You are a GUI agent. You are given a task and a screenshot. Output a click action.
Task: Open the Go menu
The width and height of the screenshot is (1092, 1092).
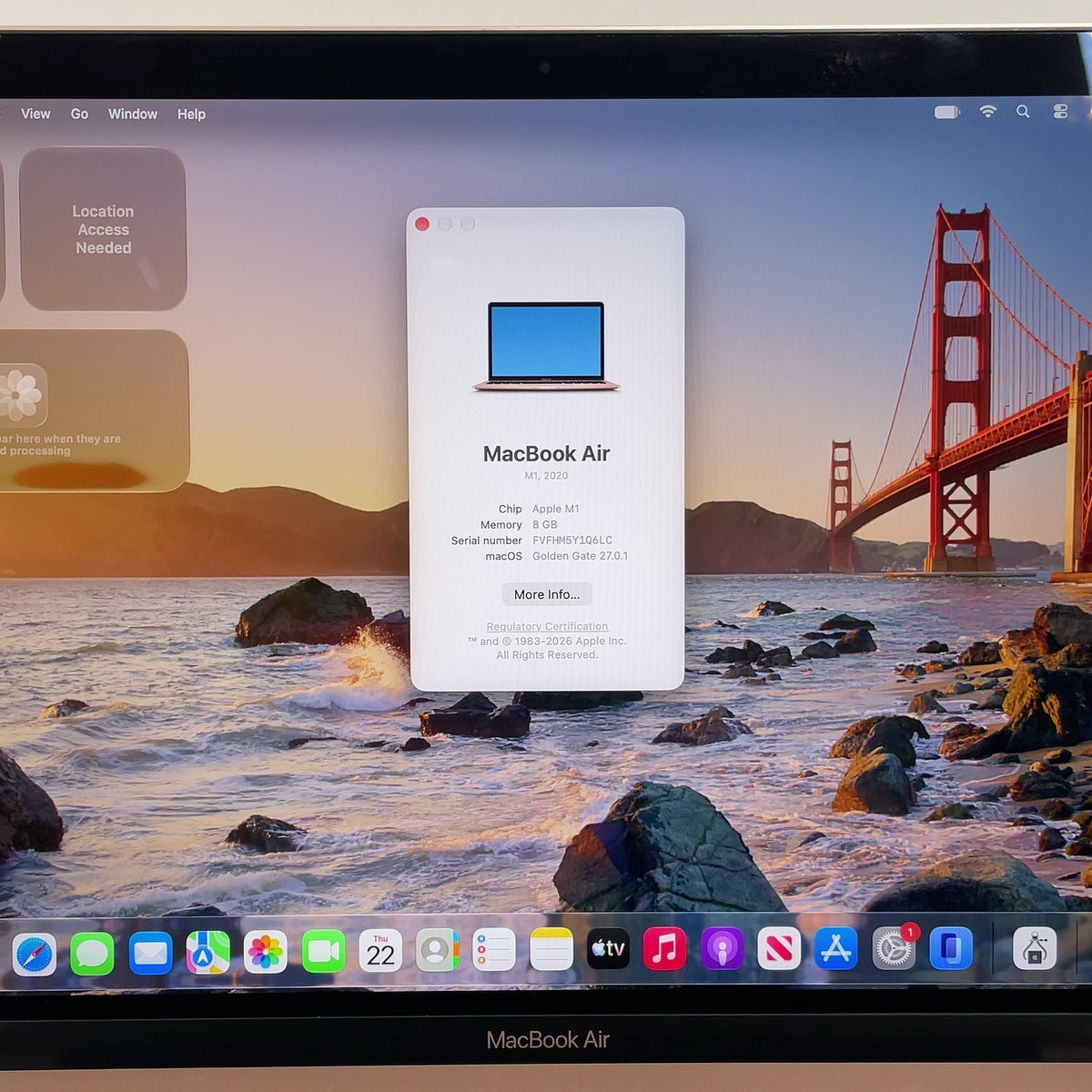[x=79, y=114]
